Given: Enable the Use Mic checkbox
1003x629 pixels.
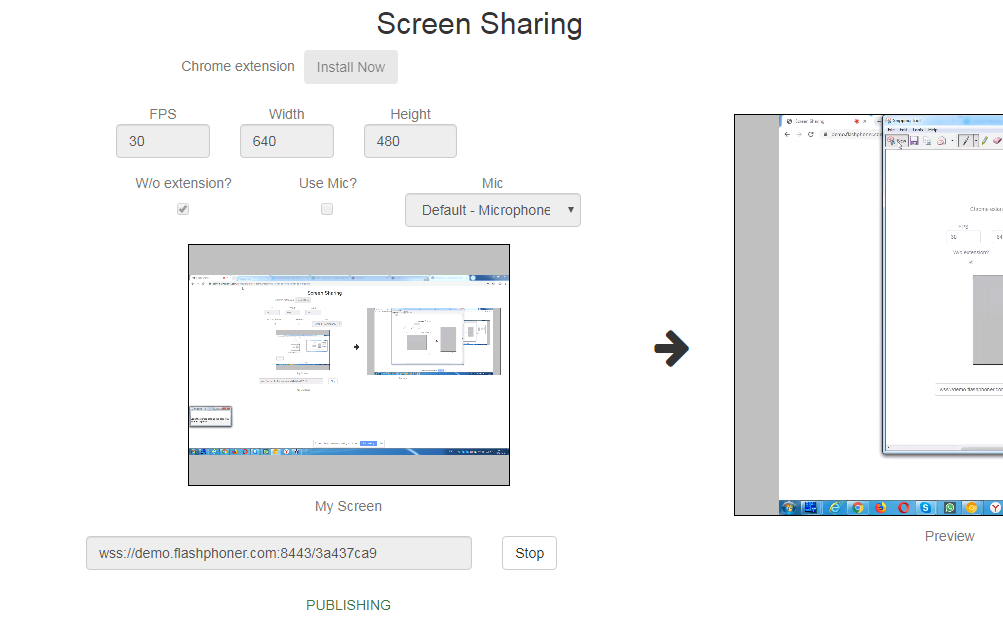Looking at the screenshot, I should pyautogui.click(x=327, y=209).
